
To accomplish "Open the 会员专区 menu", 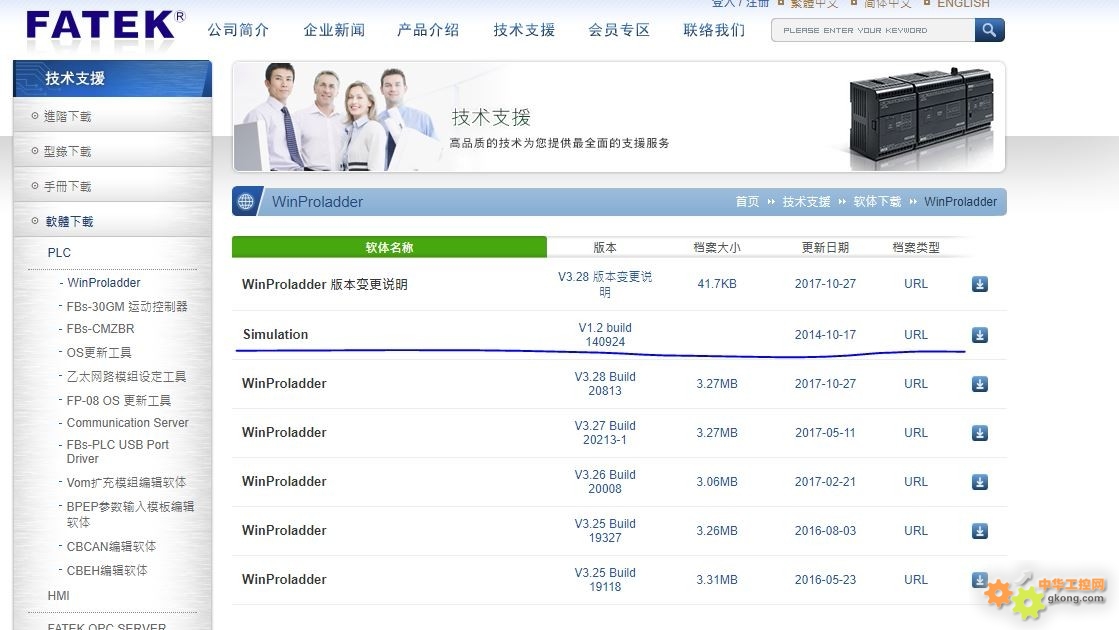I will coord(619,30).
